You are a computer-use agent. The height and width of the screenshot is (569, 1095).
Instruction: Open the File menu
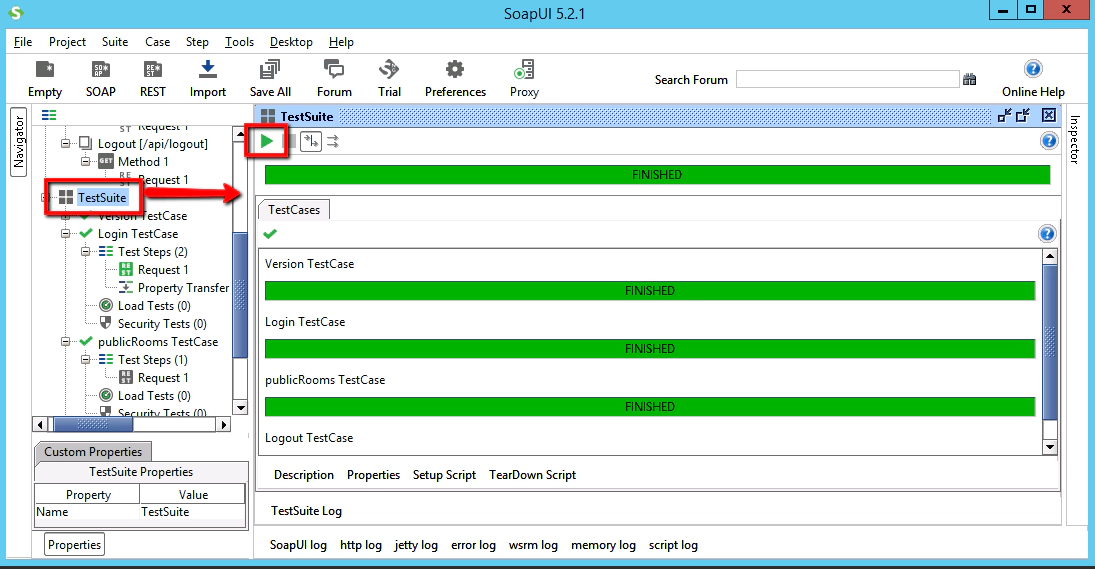point(23,42)
